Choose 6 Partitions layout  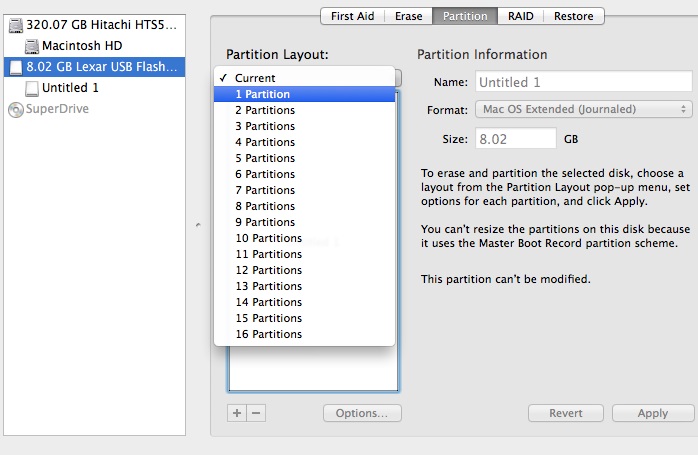(304, 174)
